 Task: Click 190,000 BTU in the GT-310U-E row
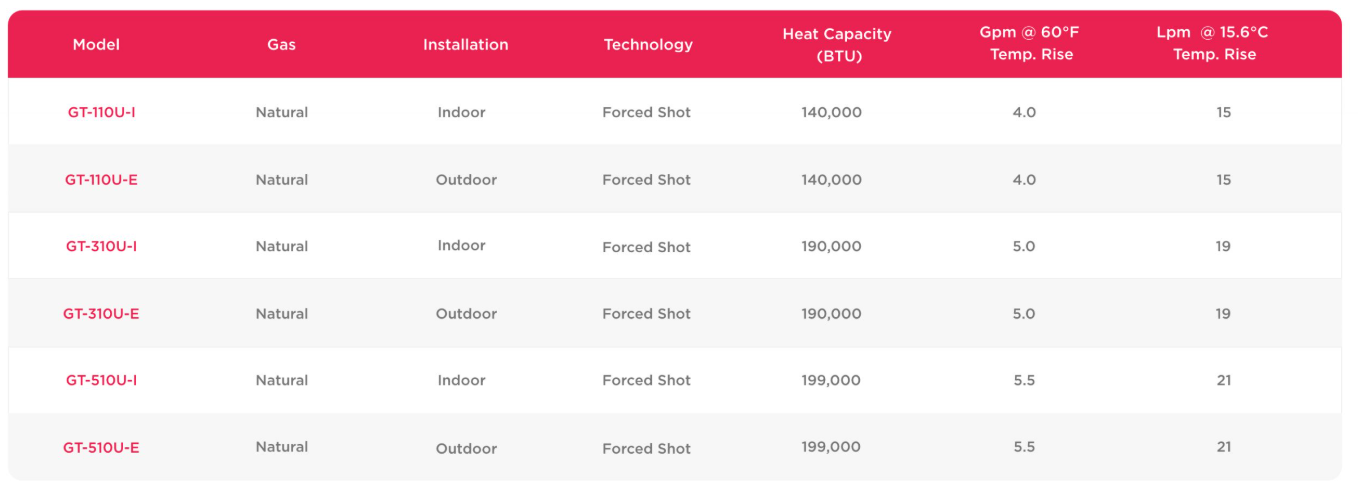pyautogui.click(x=831, y=314)
